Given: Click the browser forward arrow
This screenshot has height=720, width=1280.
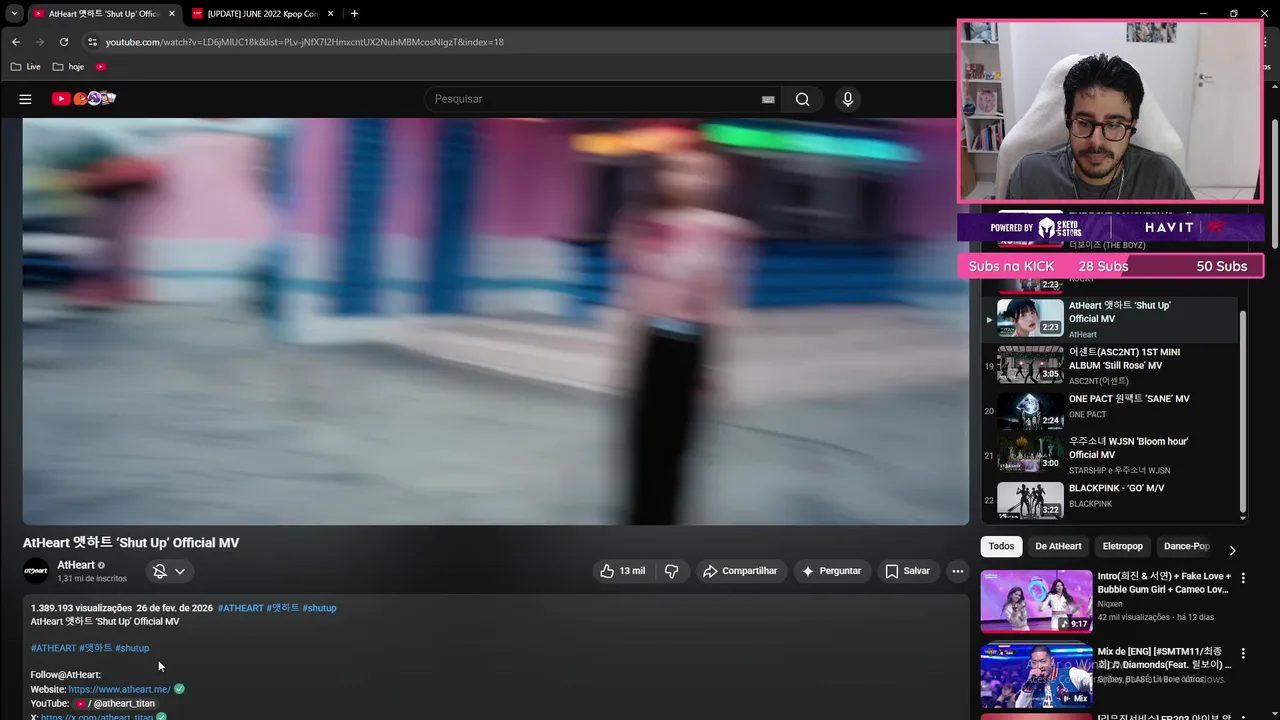Looking at the screenshot, I should 39,42.
